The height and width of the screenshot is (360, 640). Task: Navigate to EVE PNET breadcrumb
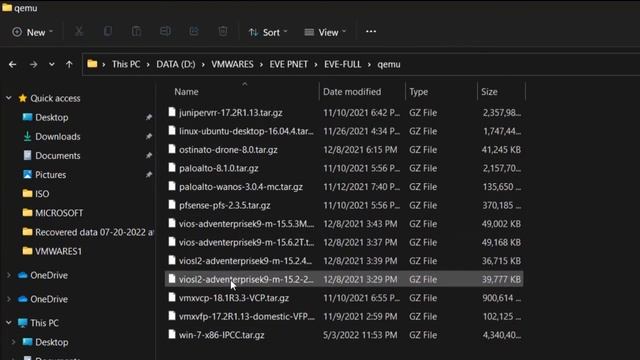click(289, 64)
